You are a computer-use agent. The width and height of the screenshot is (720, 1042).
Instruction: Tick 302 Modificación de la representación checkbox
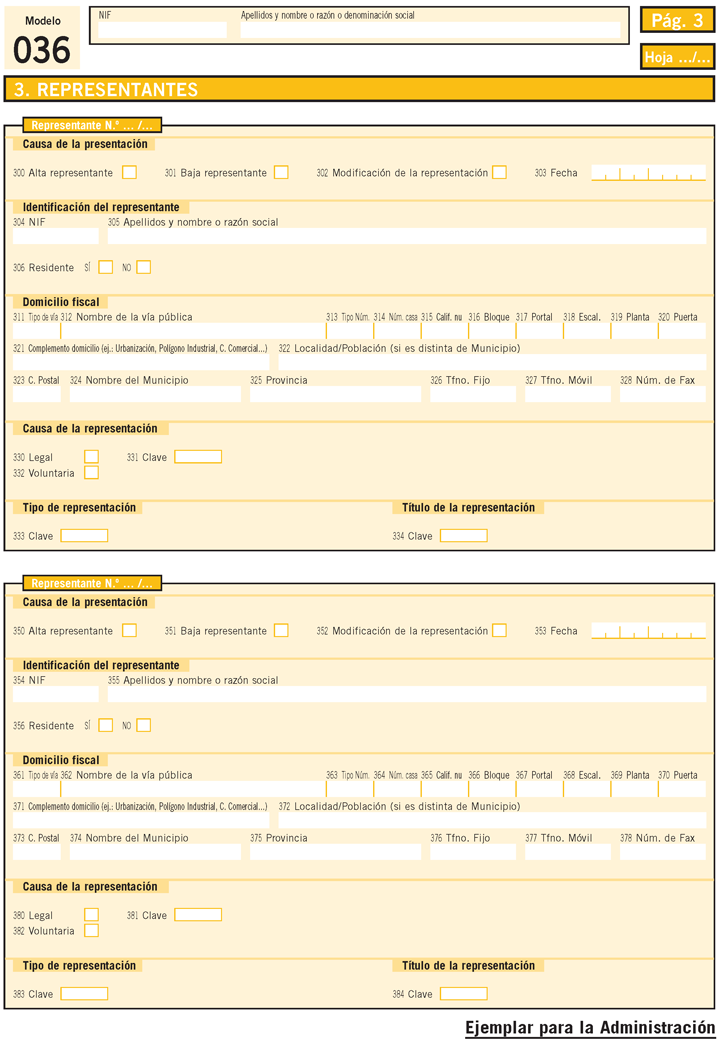[499, 172]
